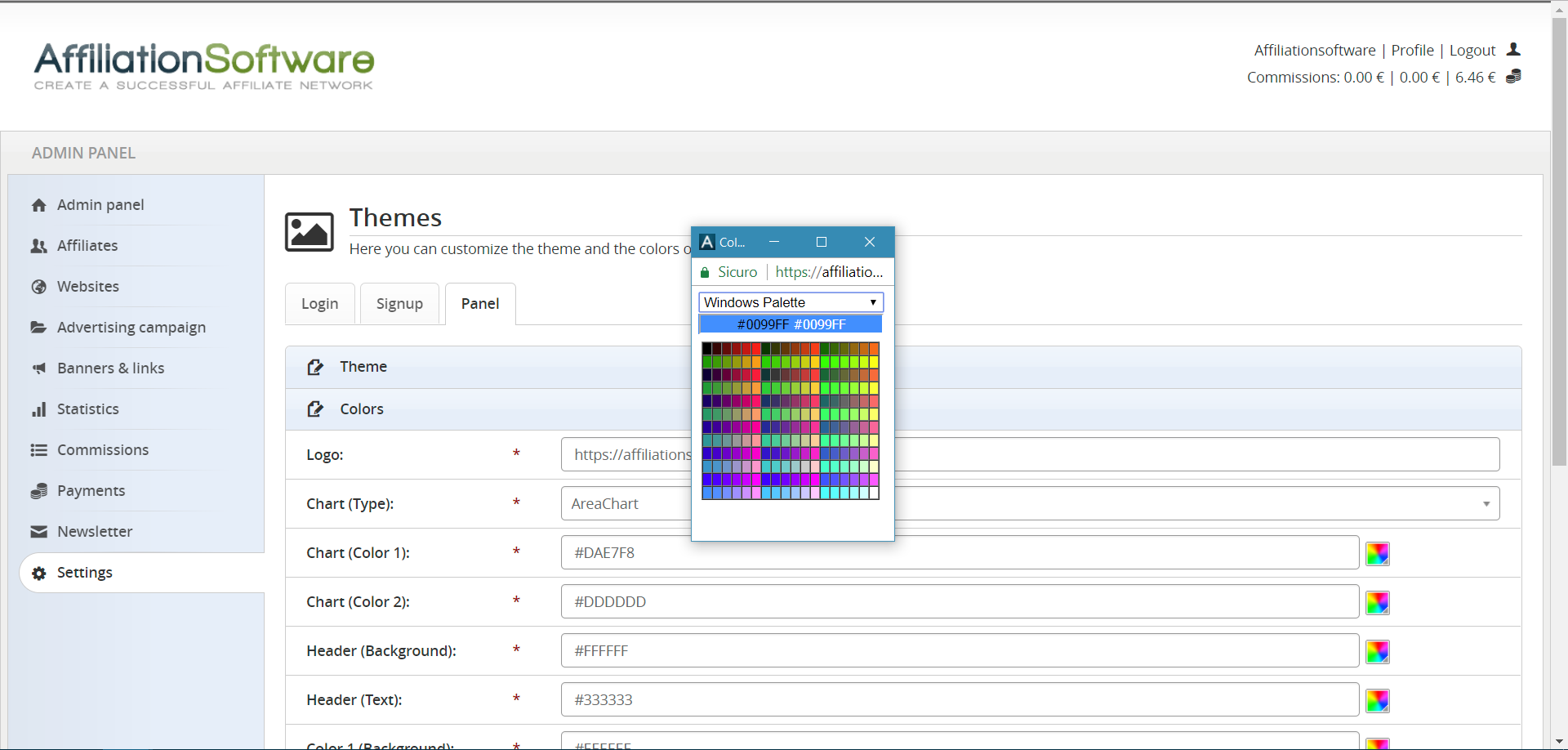Click the popup address bar URL
1568x750 pixels.
coord(829,272)
